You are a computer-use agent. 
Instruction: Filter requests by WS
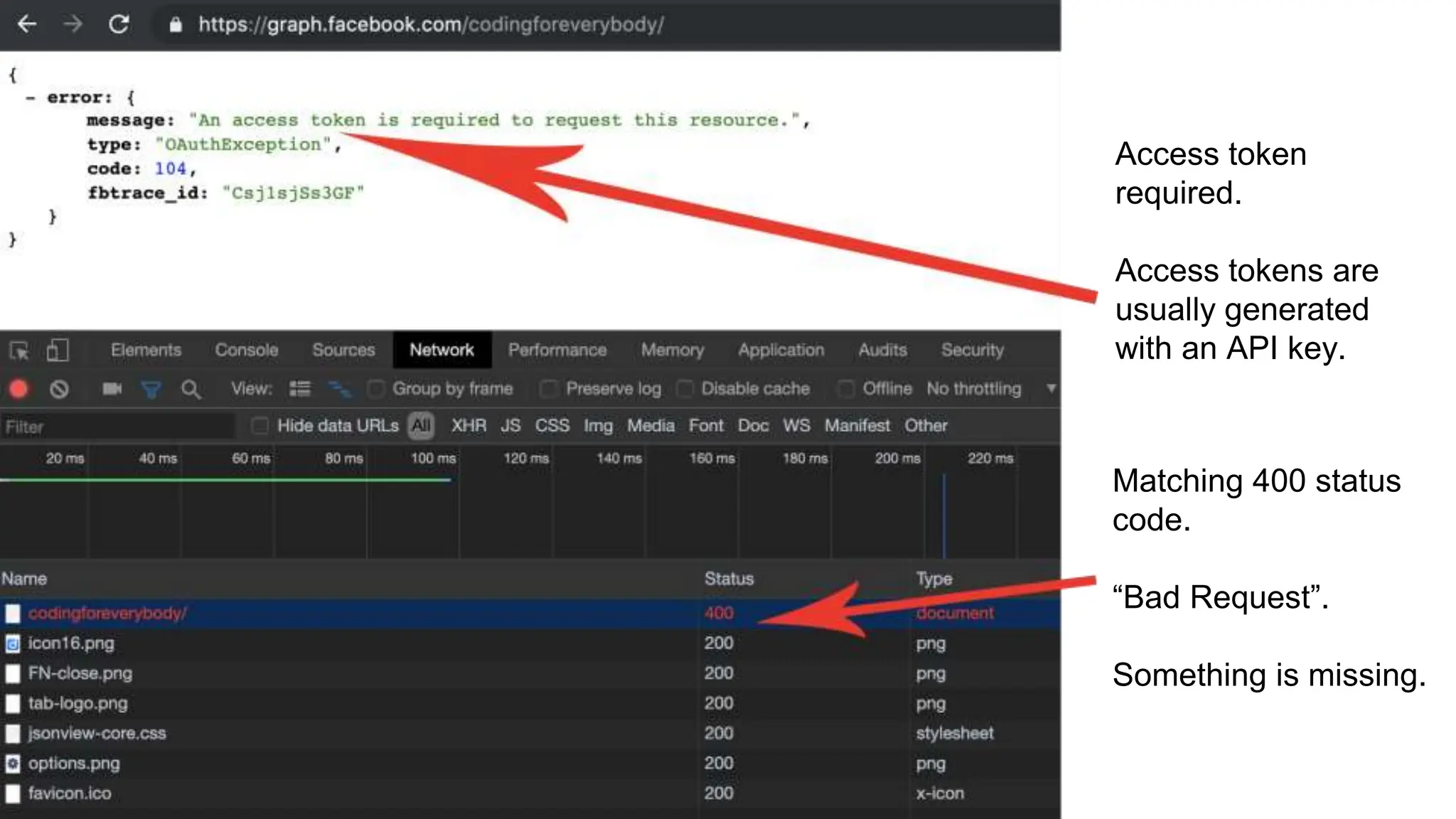[x=796, y=426]
